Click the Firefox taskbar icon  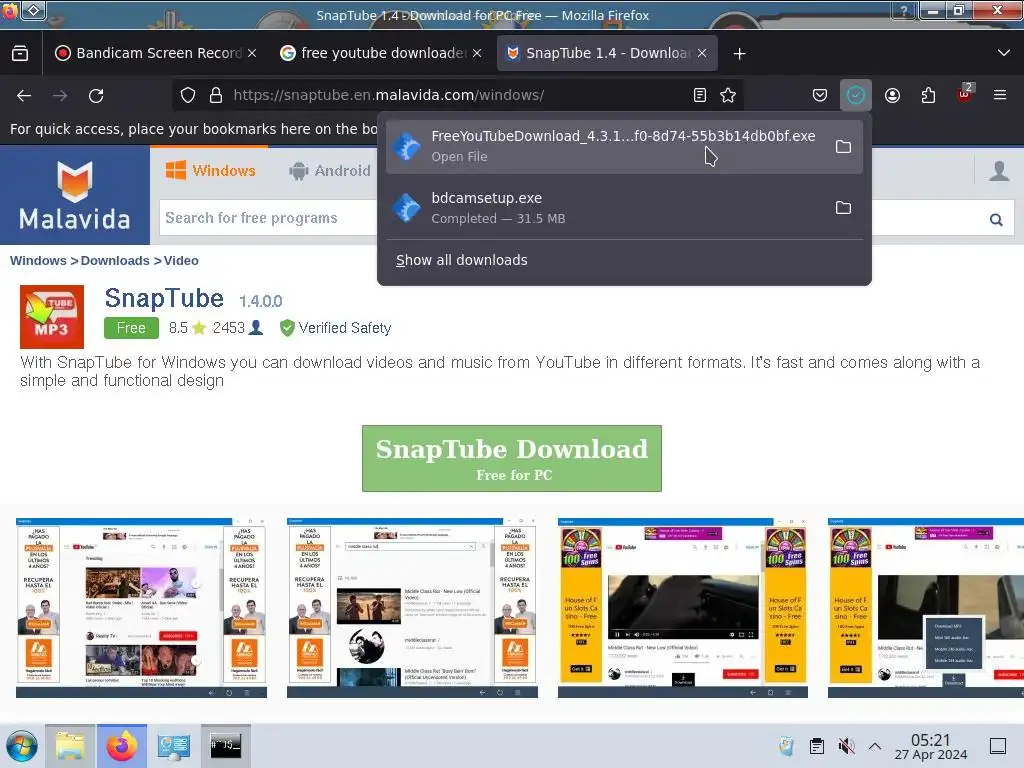click(x=121, y=746)
